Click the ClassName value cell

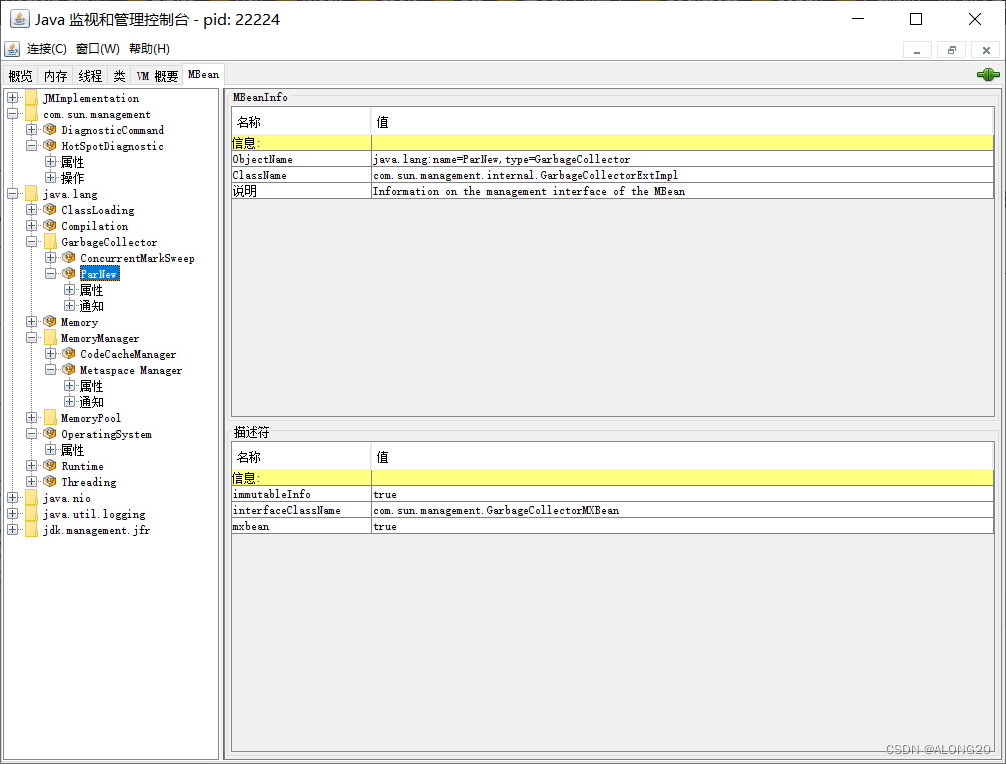click(x=682, y=175)
